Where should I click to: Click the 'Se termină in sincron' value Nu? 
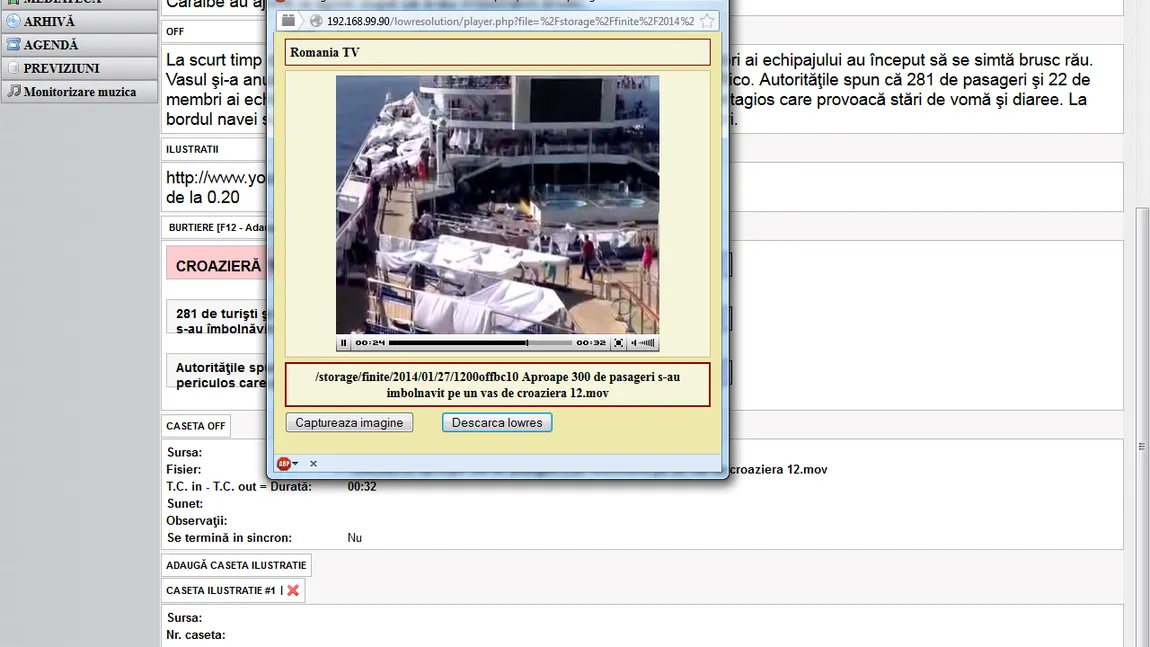(x=354, y=538)
